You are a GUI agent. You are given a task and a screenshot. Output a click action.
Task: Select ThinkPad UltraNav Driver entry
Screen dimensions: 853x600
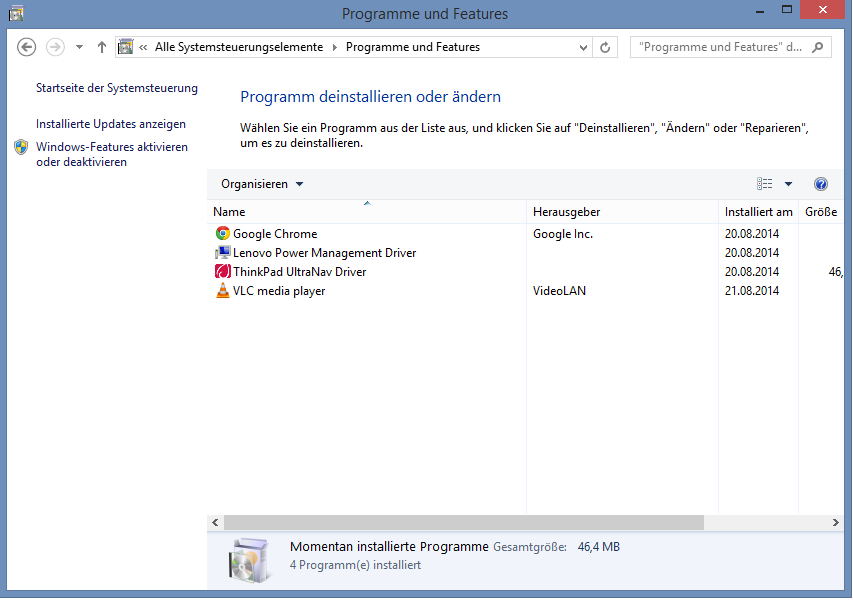coord(299,271)
